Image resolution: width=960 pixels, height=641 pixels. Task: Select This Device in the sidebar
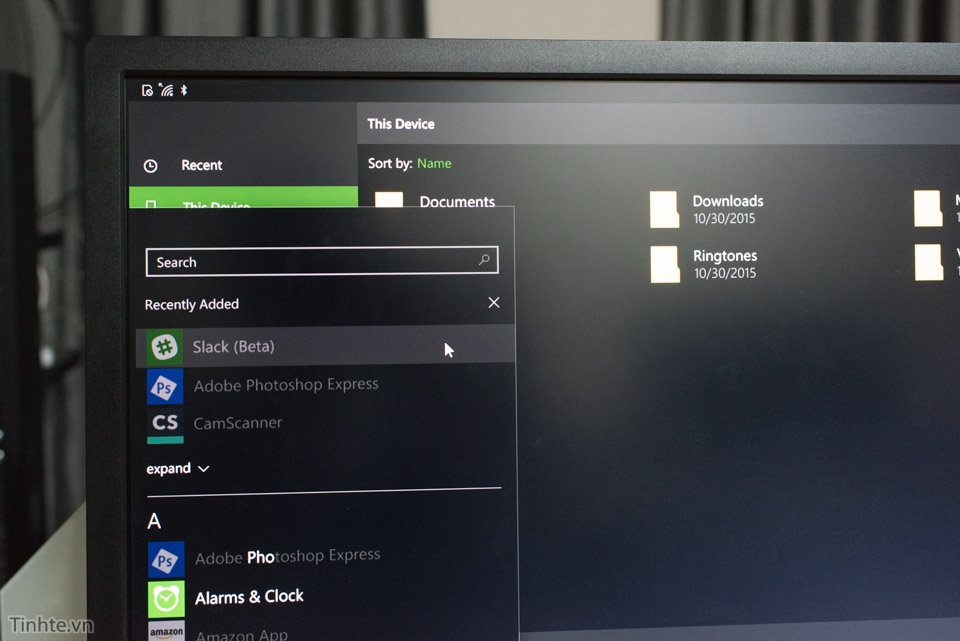click(x=244, y=197)
